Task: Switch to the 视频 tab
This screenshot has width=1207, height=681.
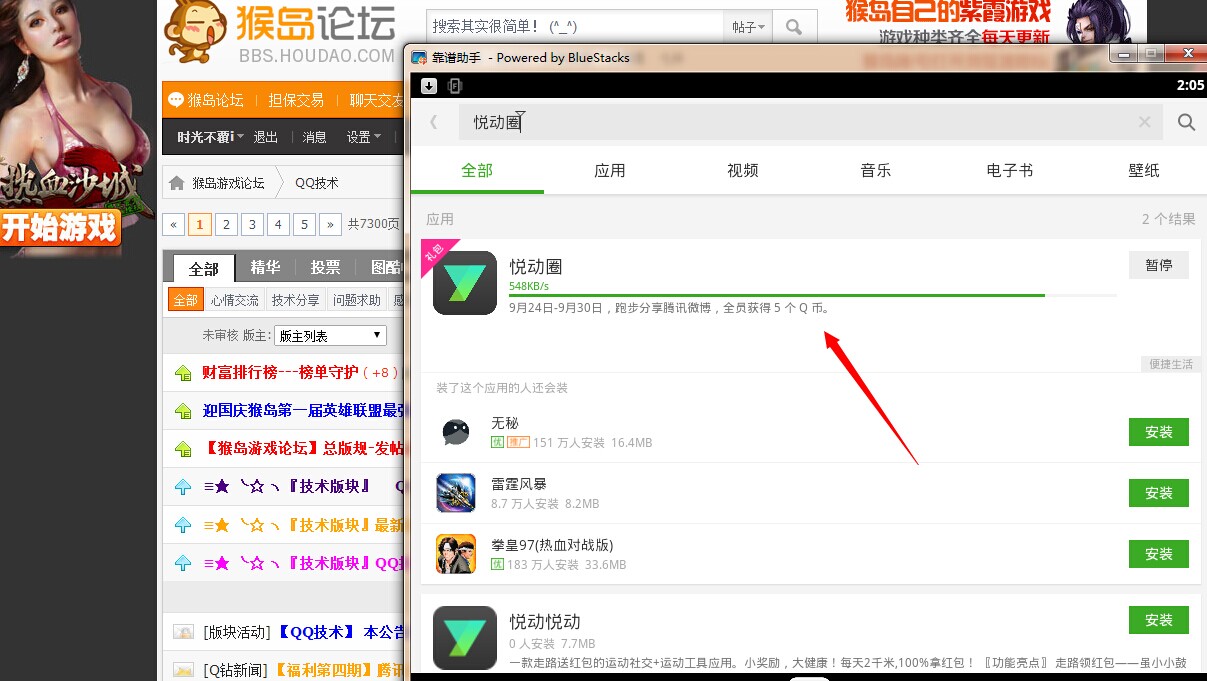Action: 743,170
